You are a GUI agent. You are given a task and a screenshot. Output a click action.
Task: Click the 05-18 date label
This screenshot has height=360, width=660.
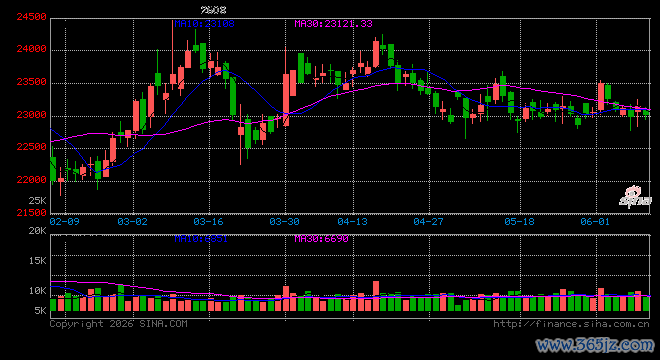519,222
